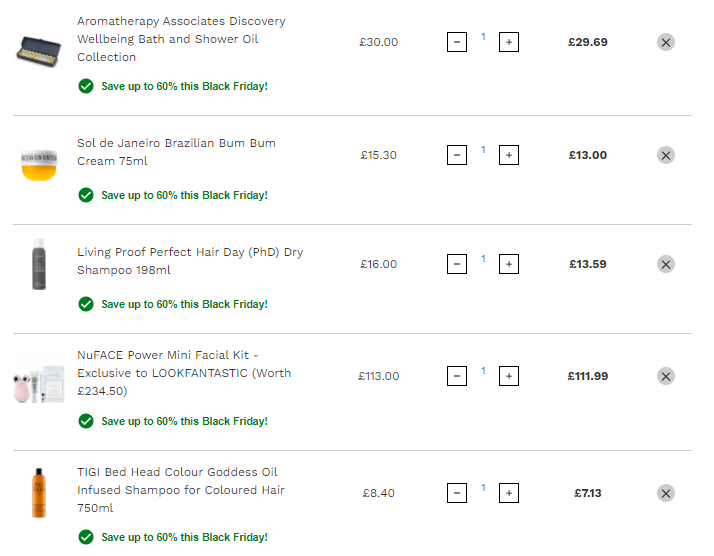This screenshot has height=556, width=714.
Task: View TIGI Bed Head orange bottle thumbnail
Action: point(39,493)
